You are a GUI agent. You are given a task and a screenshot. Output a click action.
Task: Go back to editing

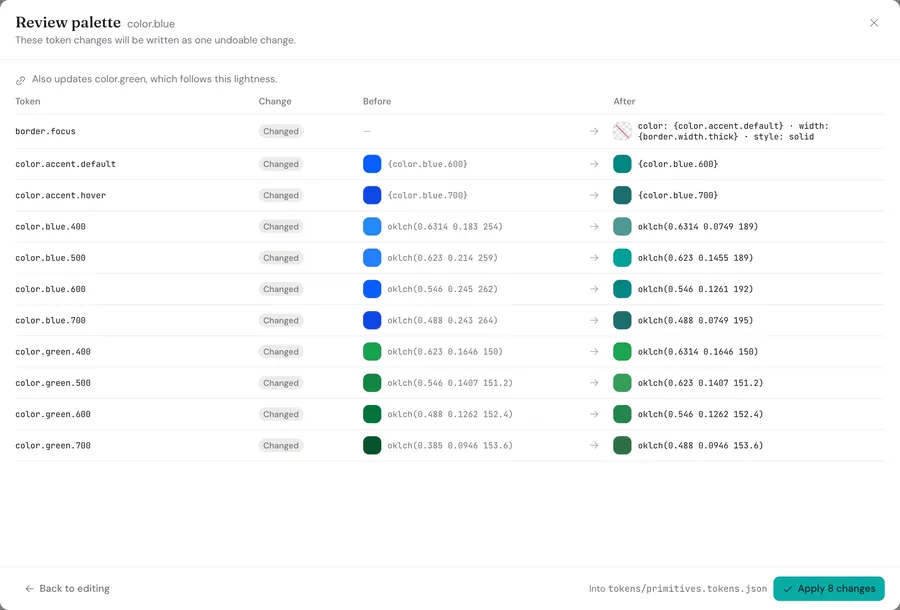pyautogui.click(x=67, y=588)
